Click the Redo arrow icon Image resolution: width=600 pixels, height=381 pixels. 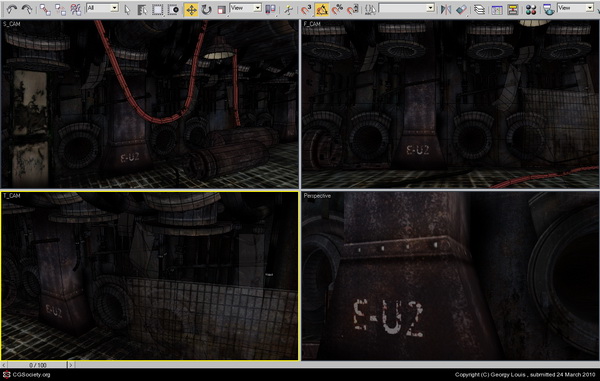pos(27,9)
